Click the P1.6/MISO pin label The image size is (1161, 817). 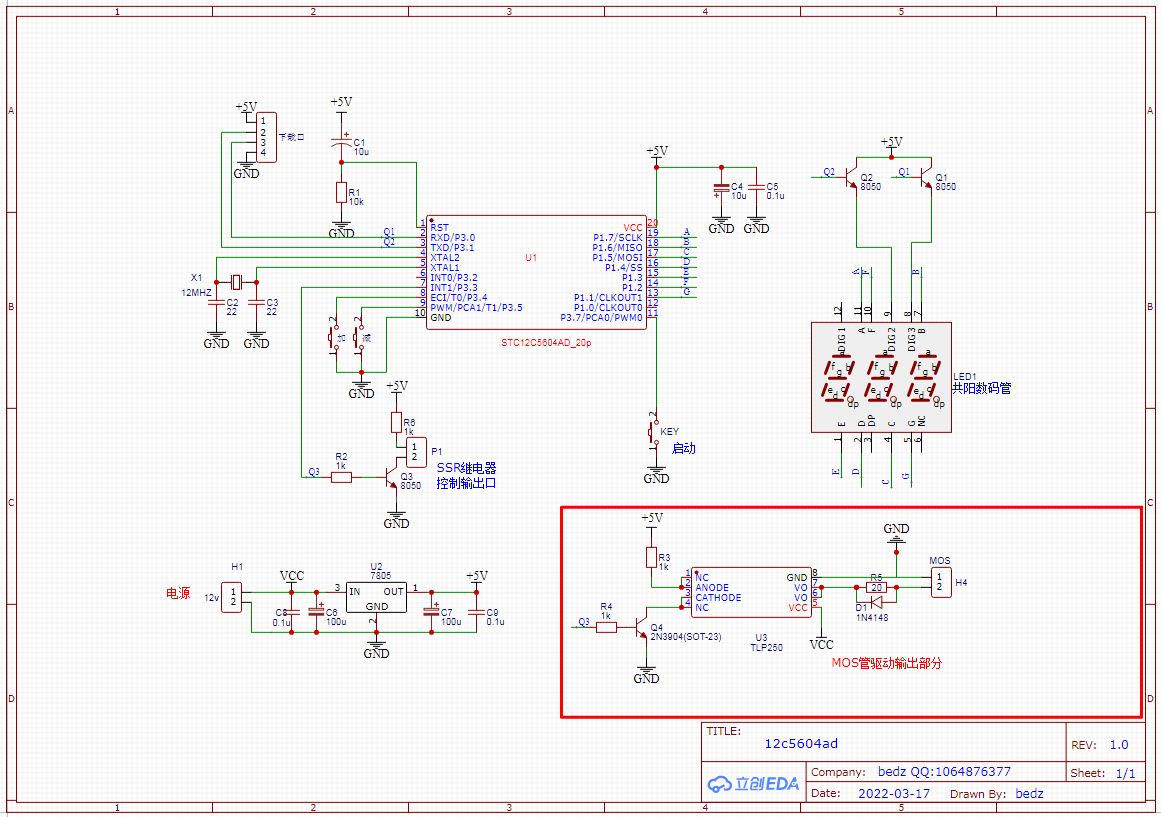618,247
